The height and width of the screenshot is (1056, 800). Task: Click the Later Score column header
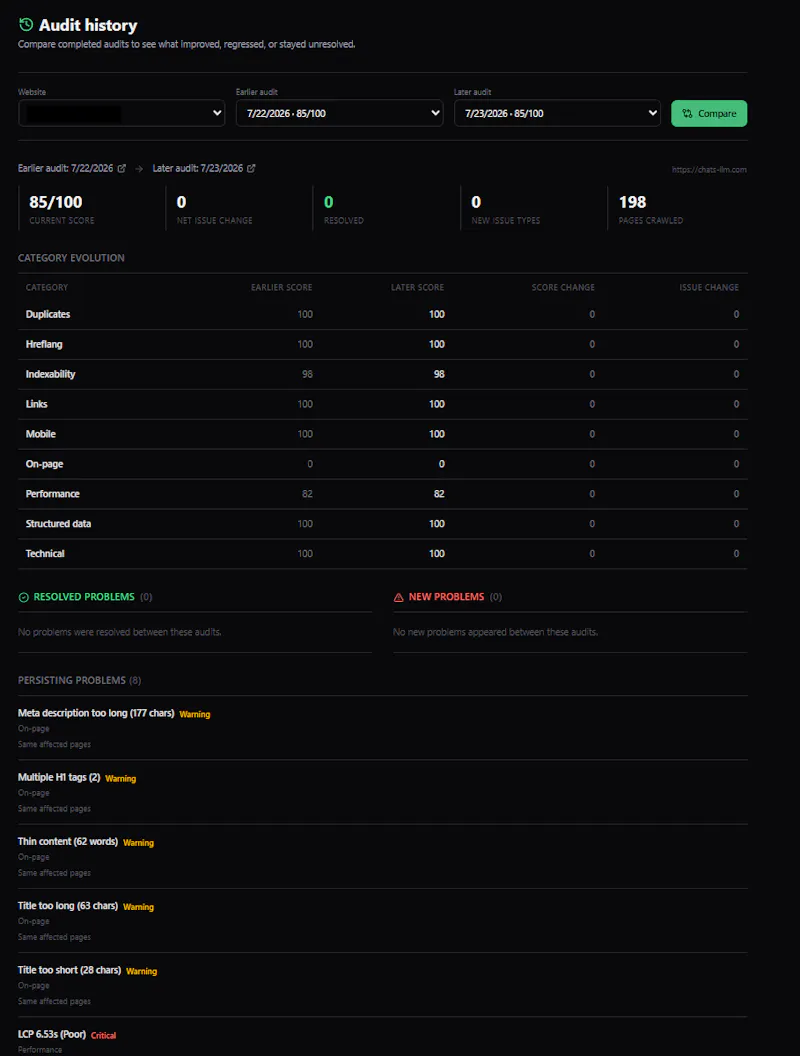click(418, 288)
